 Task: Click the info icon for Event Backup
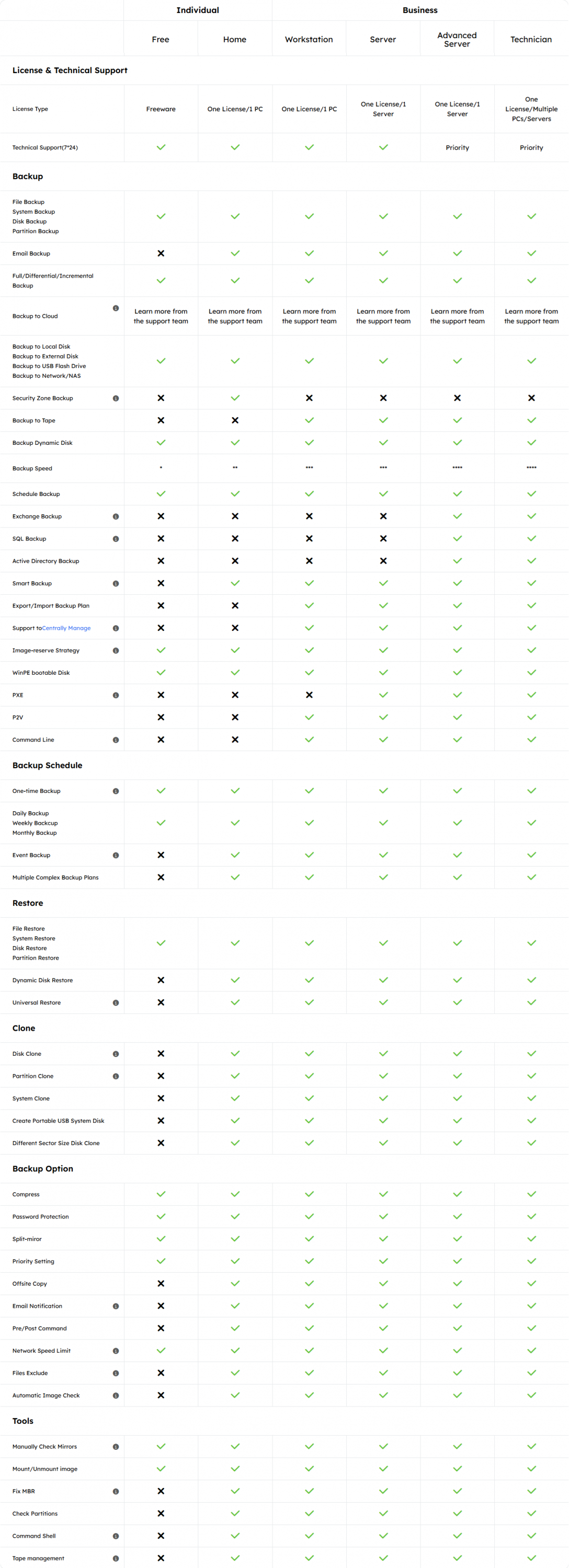coord(116,855)
